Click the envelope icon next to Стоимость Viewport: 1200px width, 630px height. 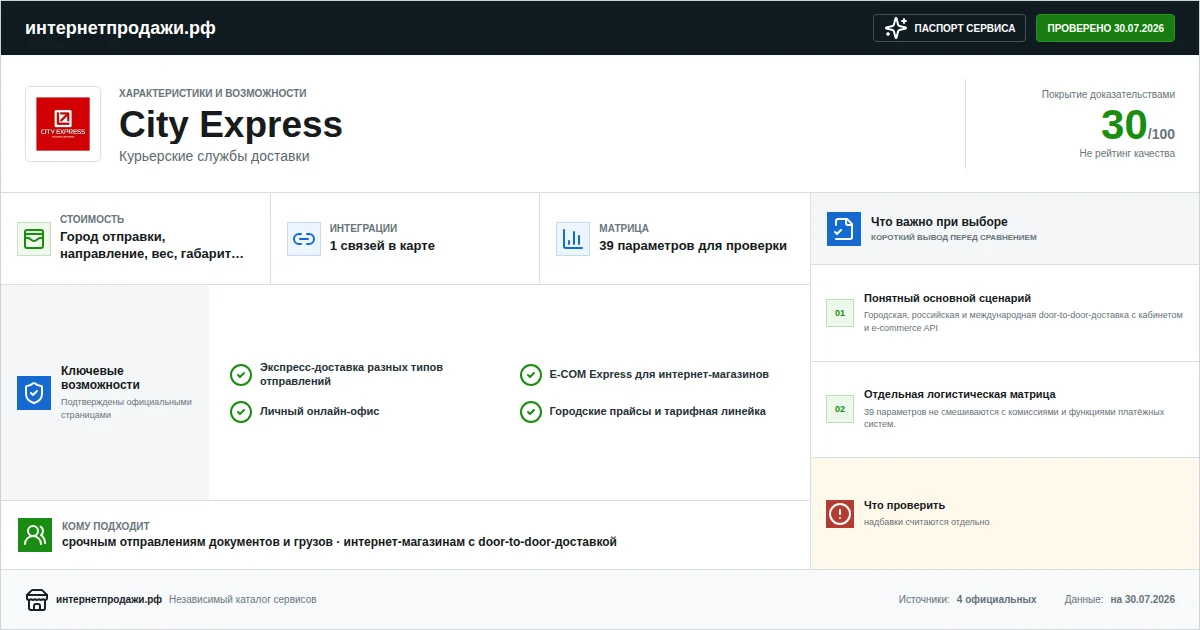click(x=34, y=239)
